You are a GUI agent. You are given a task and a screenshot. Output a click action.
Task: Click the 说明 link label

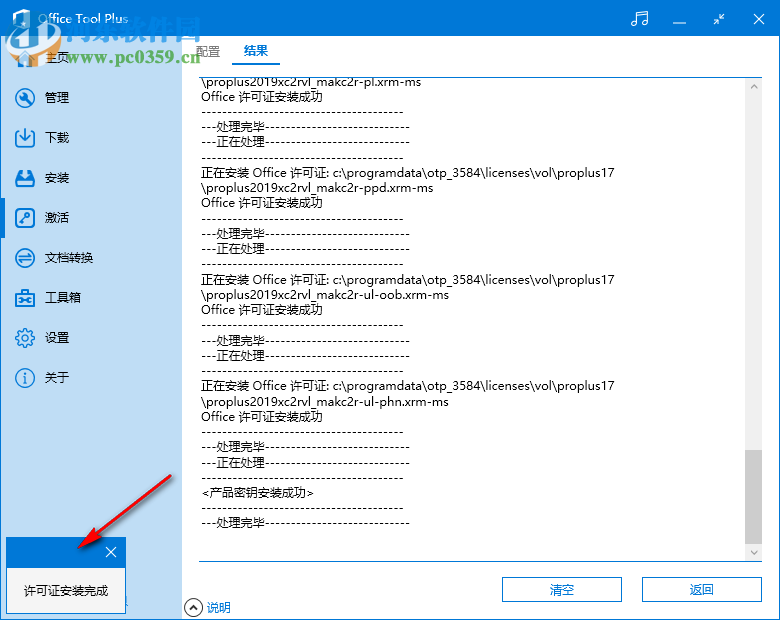point(218,608)
